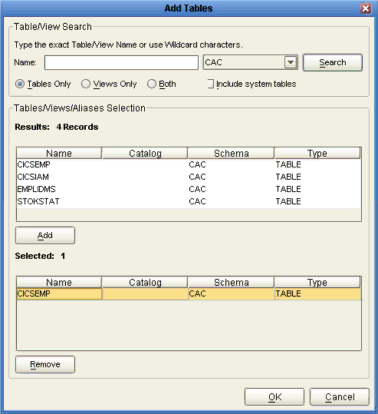
Task: Cancel the Add Tables dialog
Action: [340, 397]
